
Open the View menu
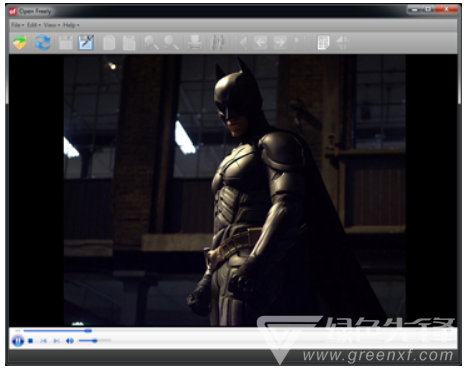[52, 25]
